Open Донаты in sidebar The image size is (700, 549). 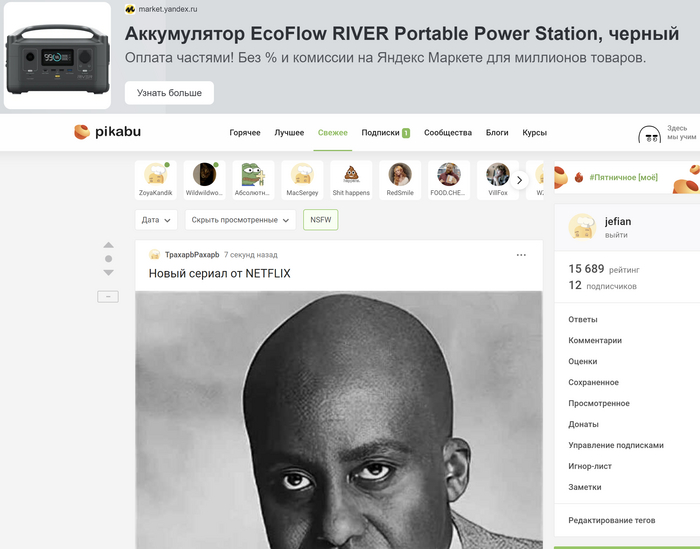[x=583, y=424]
